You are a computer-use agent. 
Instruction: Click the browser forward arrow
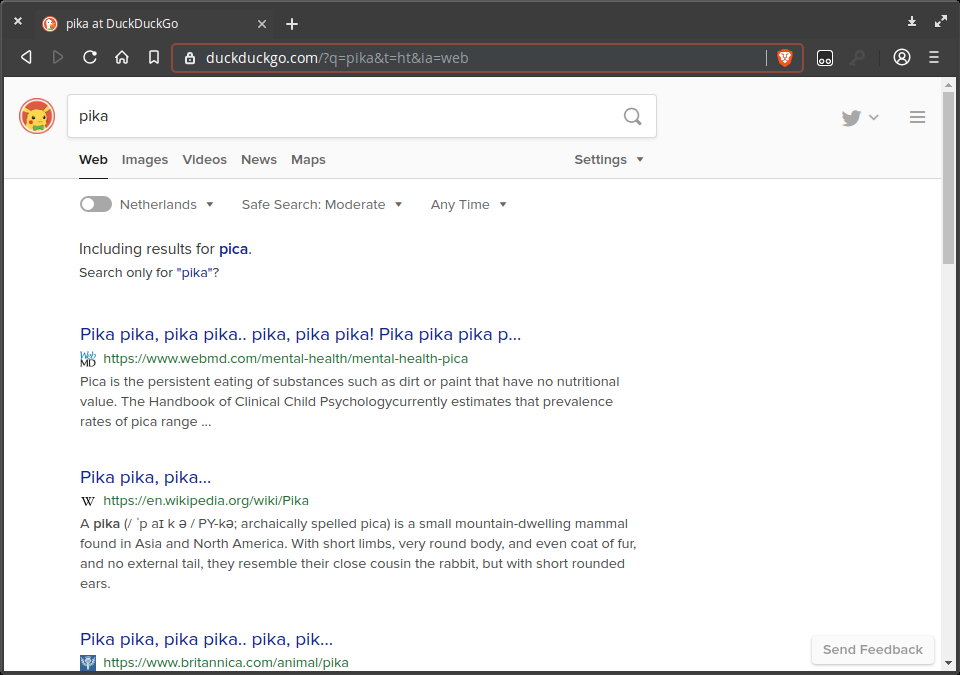[x=58, y=58]
